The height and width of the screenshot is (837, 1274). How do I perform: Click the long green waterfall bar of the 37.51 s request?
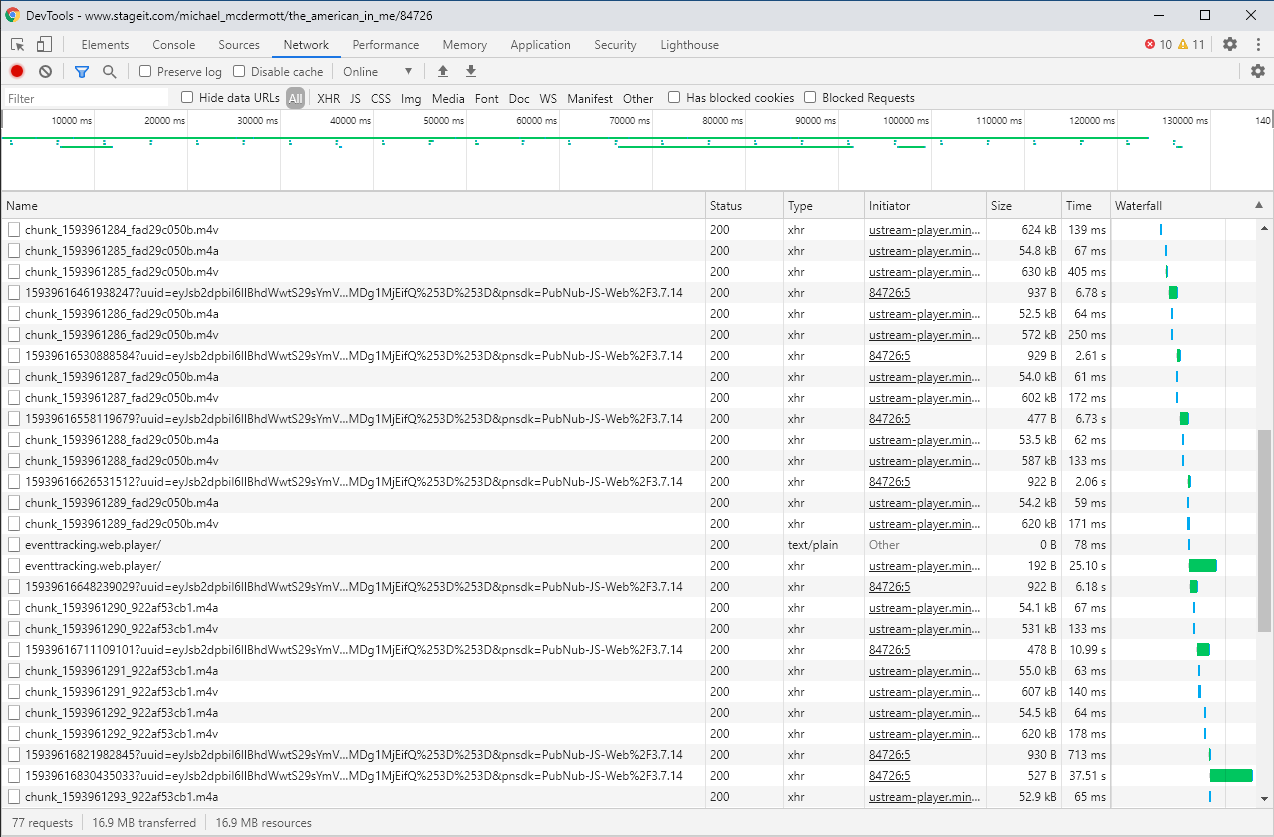pos(1230,776)
